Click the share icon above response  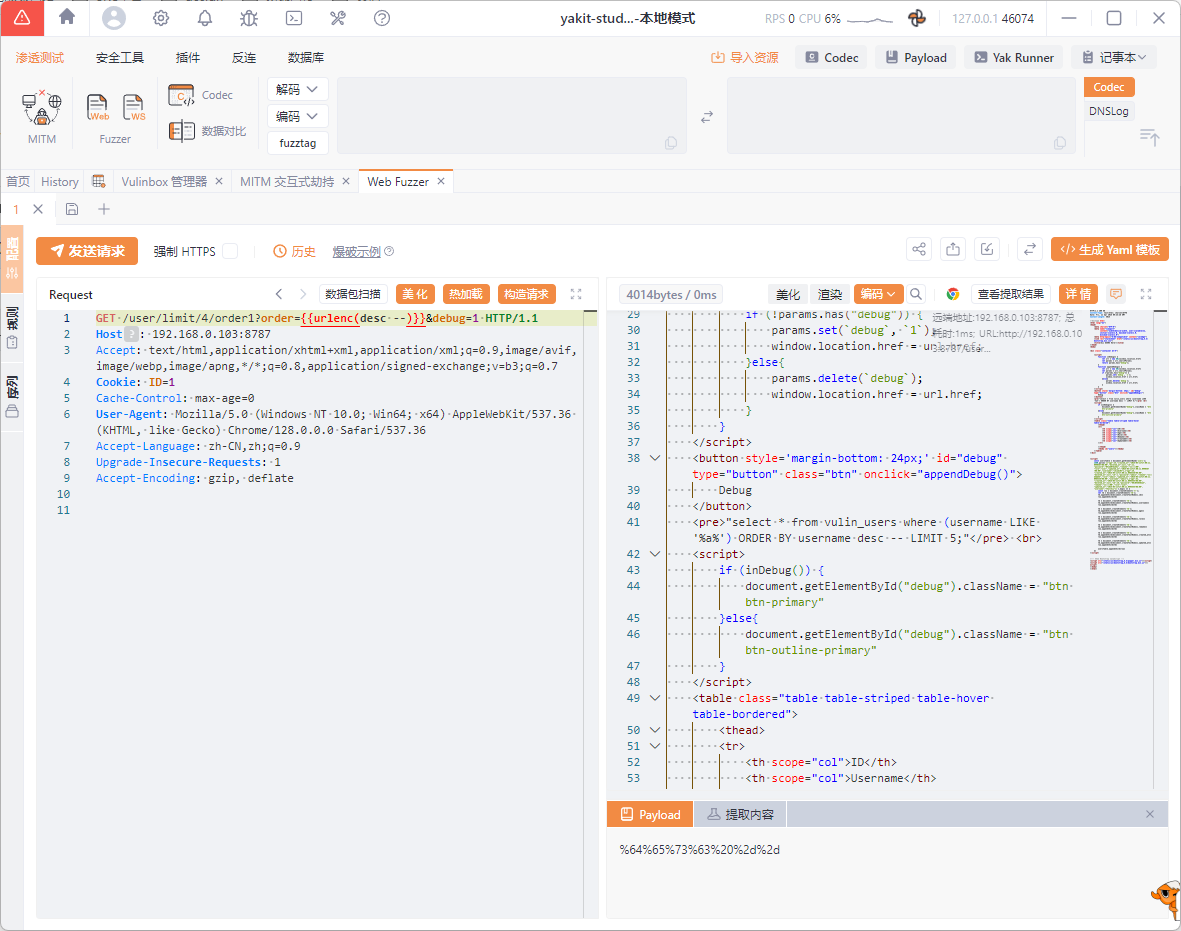coord(919,250)
